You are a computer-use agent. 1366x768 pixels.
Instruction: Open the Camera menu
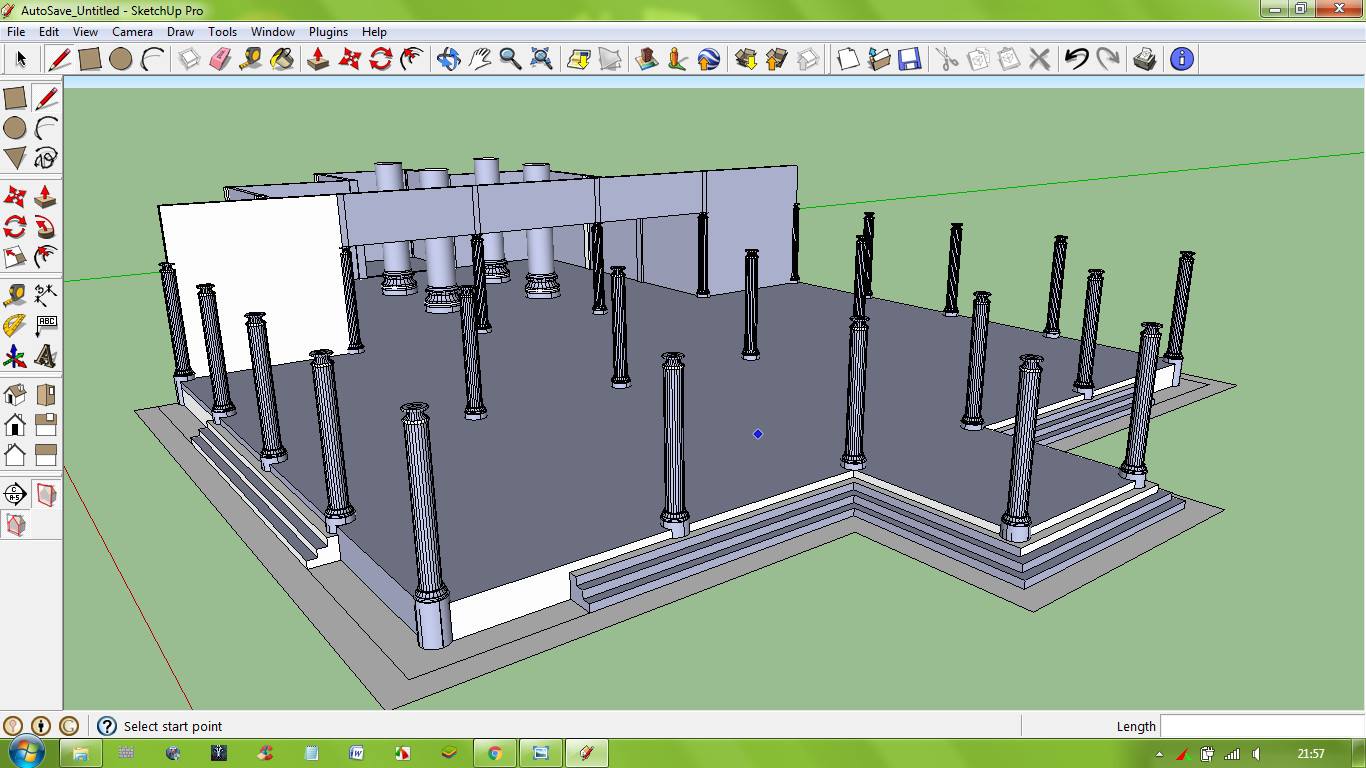coord(132,32)
